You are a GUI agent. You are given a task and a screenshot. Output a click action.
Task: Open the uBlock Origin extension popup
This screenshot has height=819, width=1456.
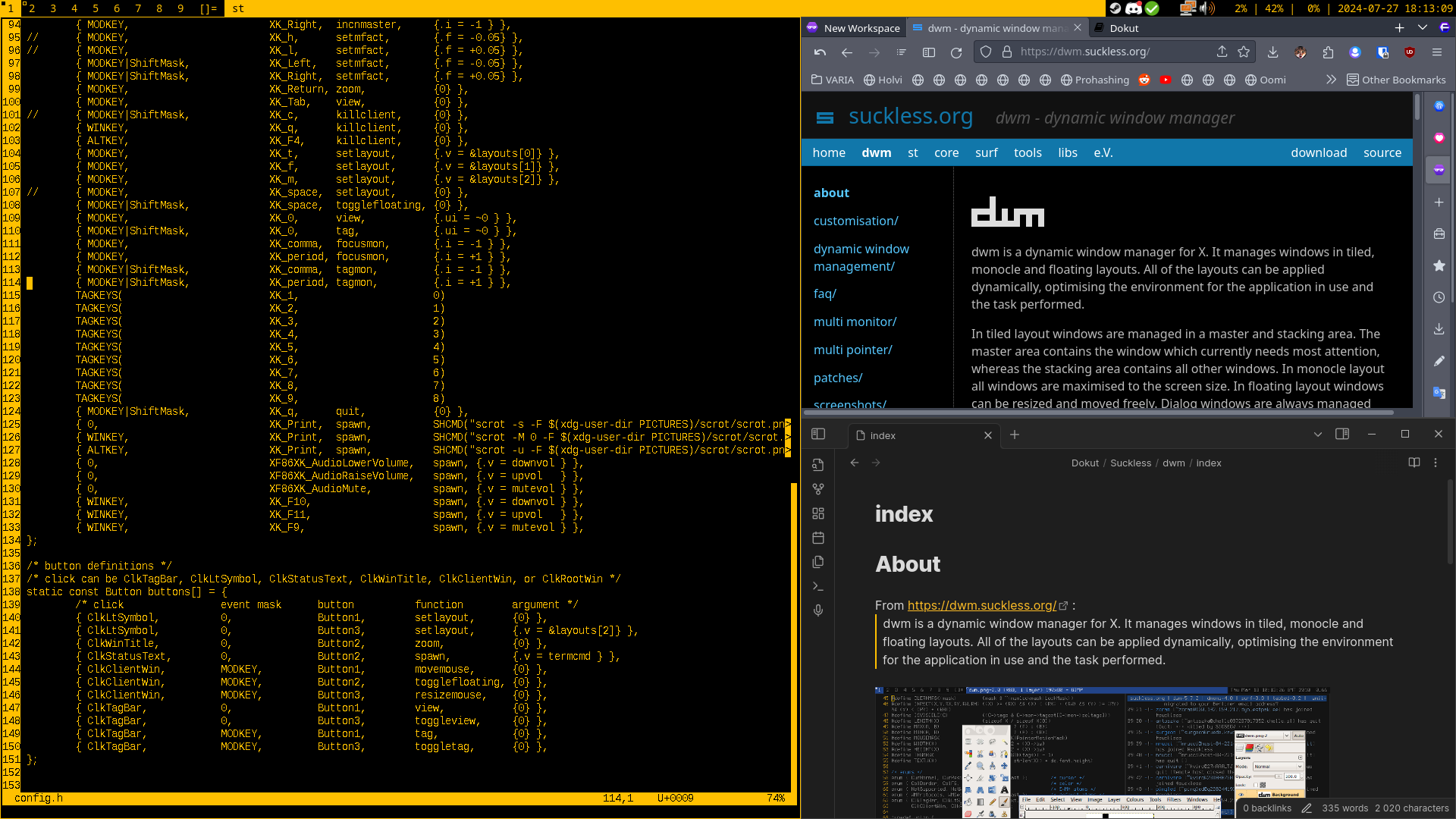pyautogui.click(x=1410, y=52)
